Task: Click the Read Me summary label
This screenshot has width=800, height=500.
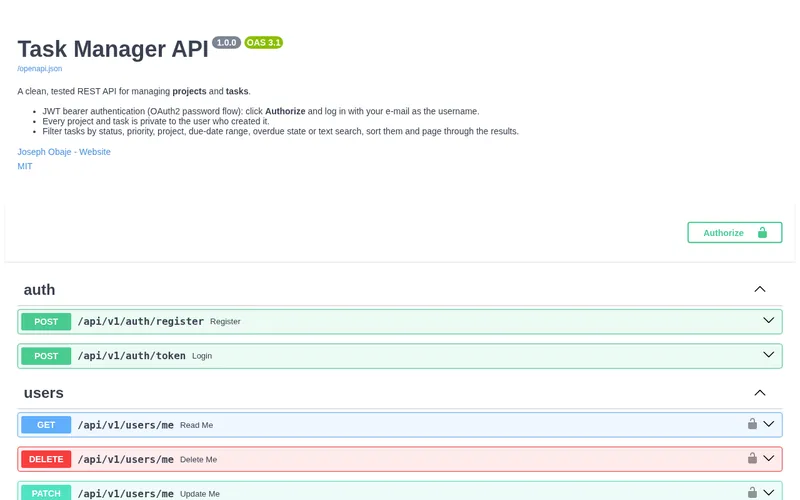Action: [196, 425]
